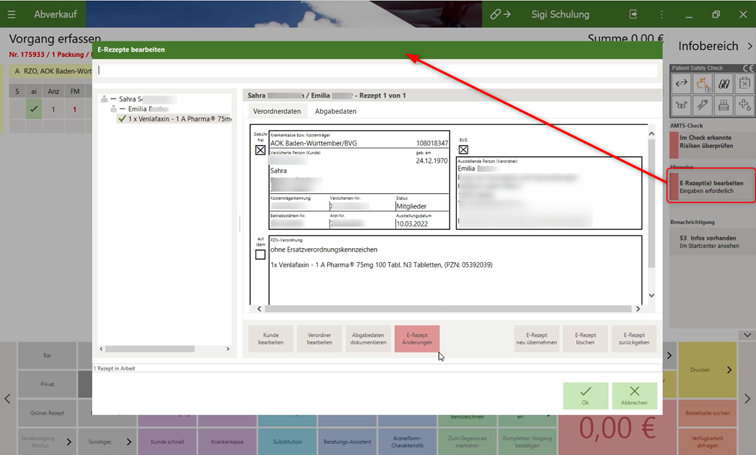Viewport: 756px width, 455px height.
Task: Click the Bar payment button
Action: pyautogui.click(x=47, y=355)
